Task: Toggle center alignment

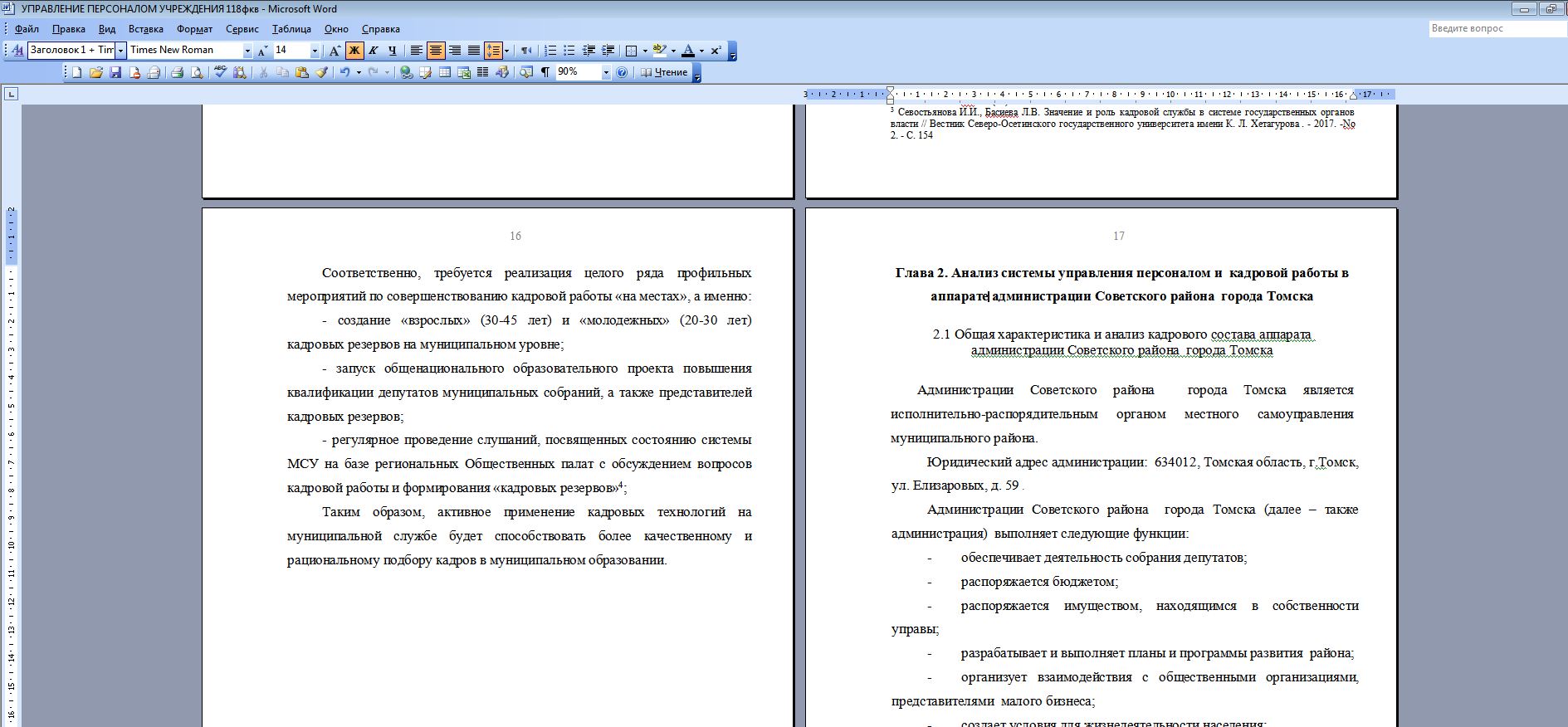Action: click(x=436, y=51)
